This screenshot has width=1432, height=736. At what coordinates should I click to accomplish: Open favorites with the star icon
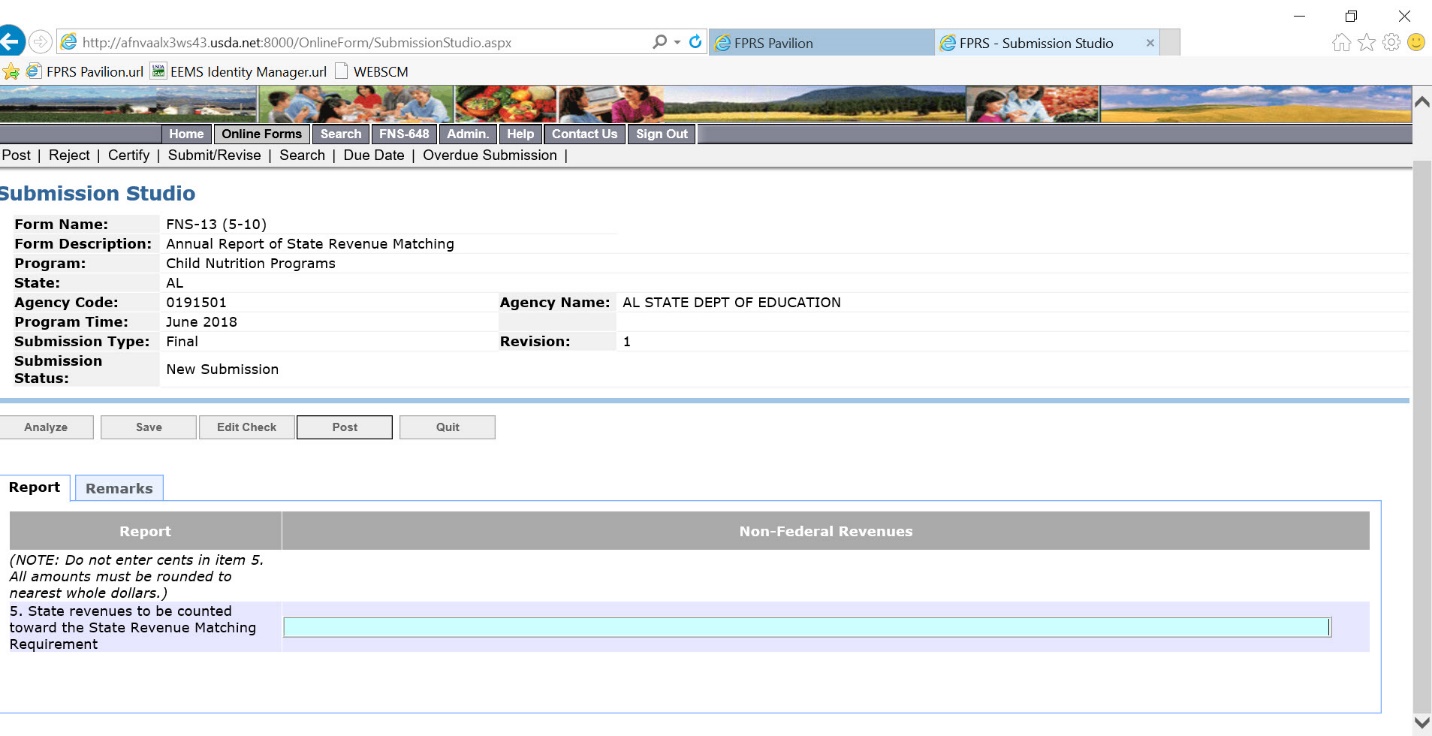[x=1367, y=42]
